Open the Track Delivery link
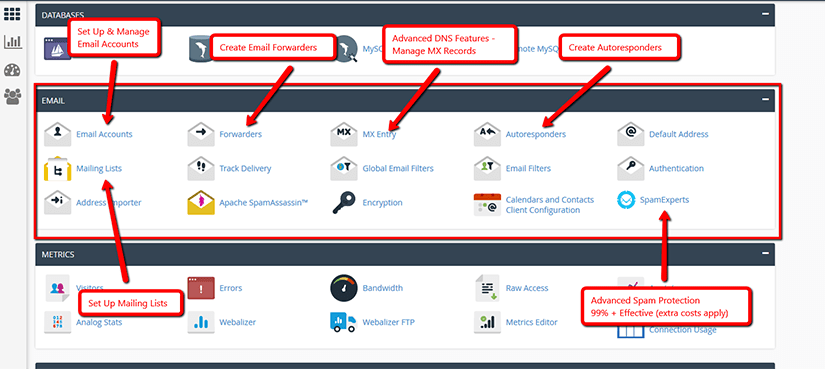The image size is (825, 369). point(245,168)
